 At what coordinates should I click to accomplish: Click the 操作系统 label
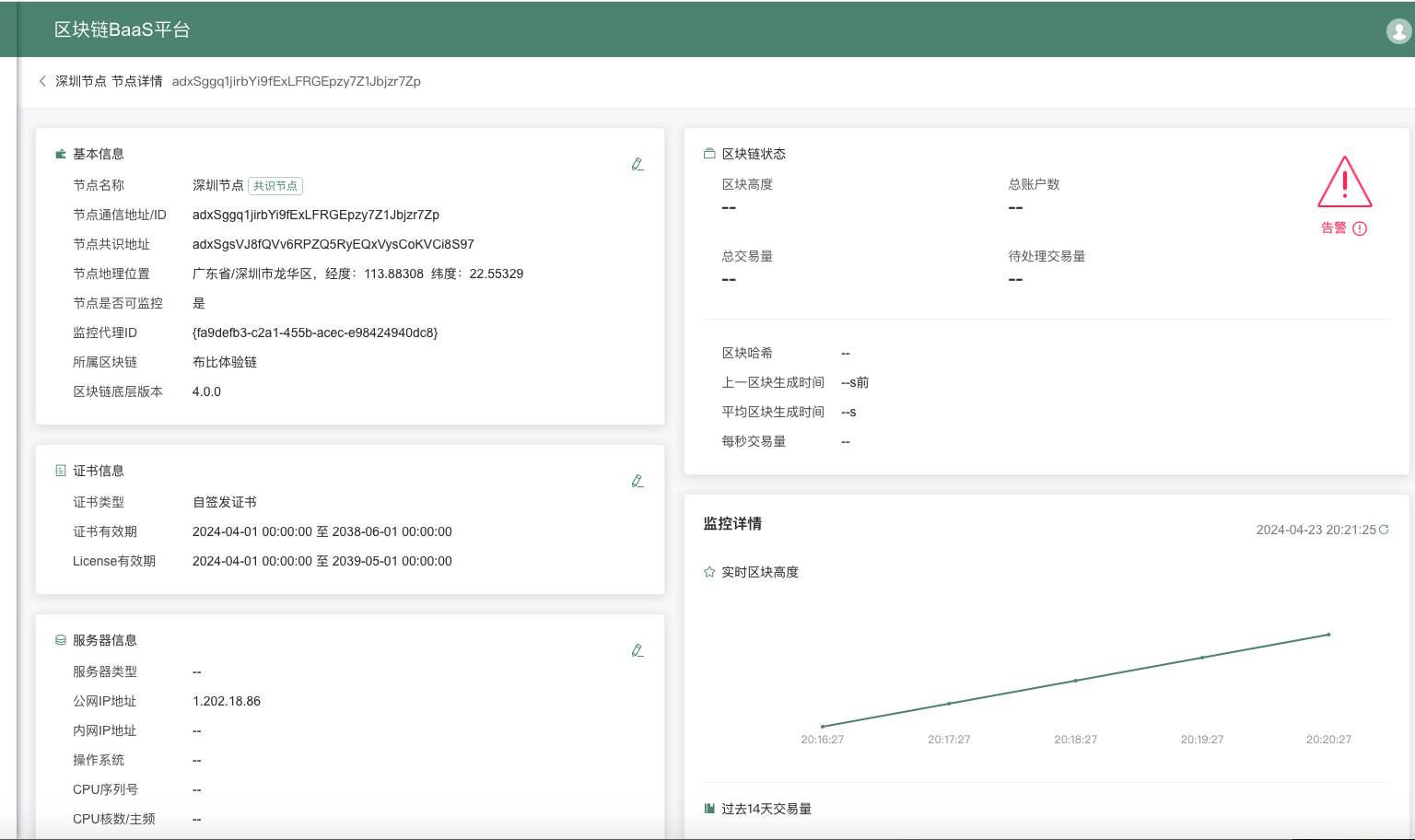click(x=99, y=760)
